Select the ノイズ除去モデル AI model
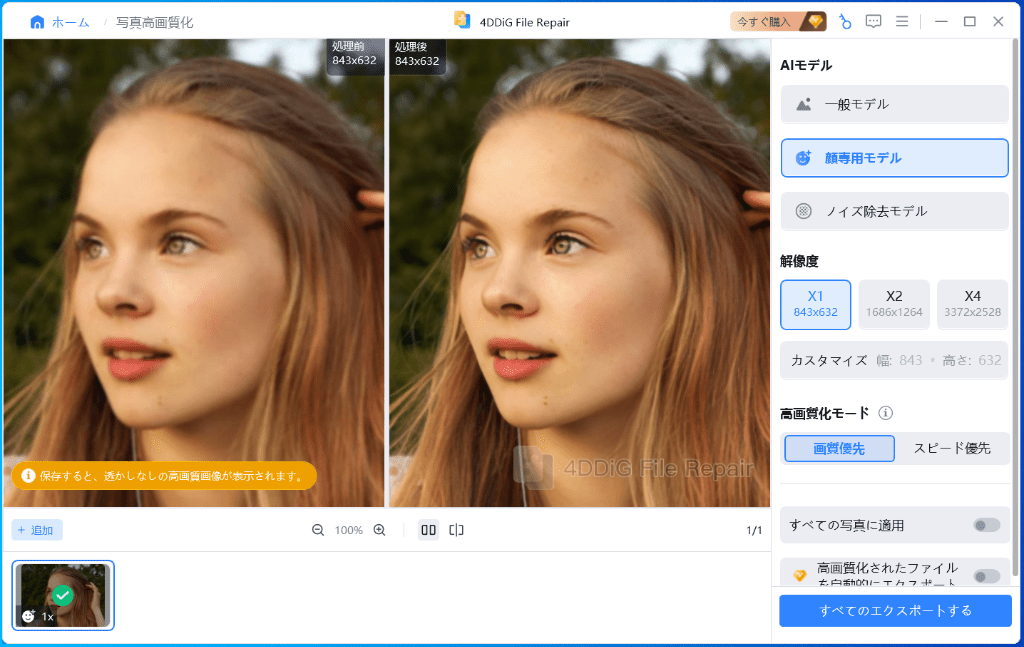This screenshot has height=647, width=1024. [895, 211]
